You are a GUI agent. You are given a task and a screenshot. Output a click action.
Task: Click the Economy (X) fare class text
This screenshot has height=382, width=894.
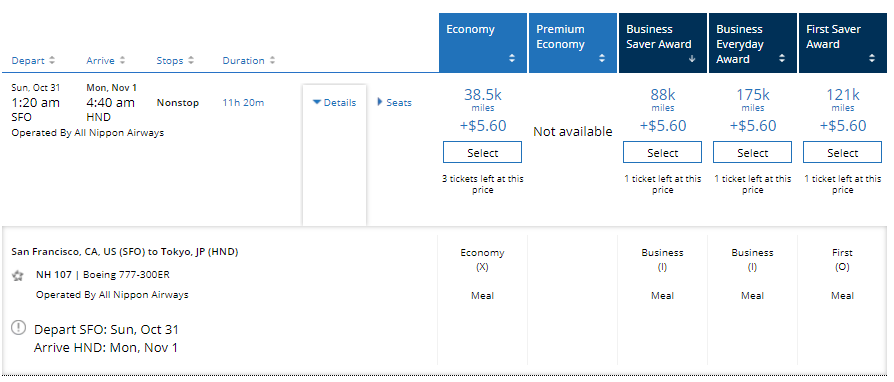tap(482, 259)
